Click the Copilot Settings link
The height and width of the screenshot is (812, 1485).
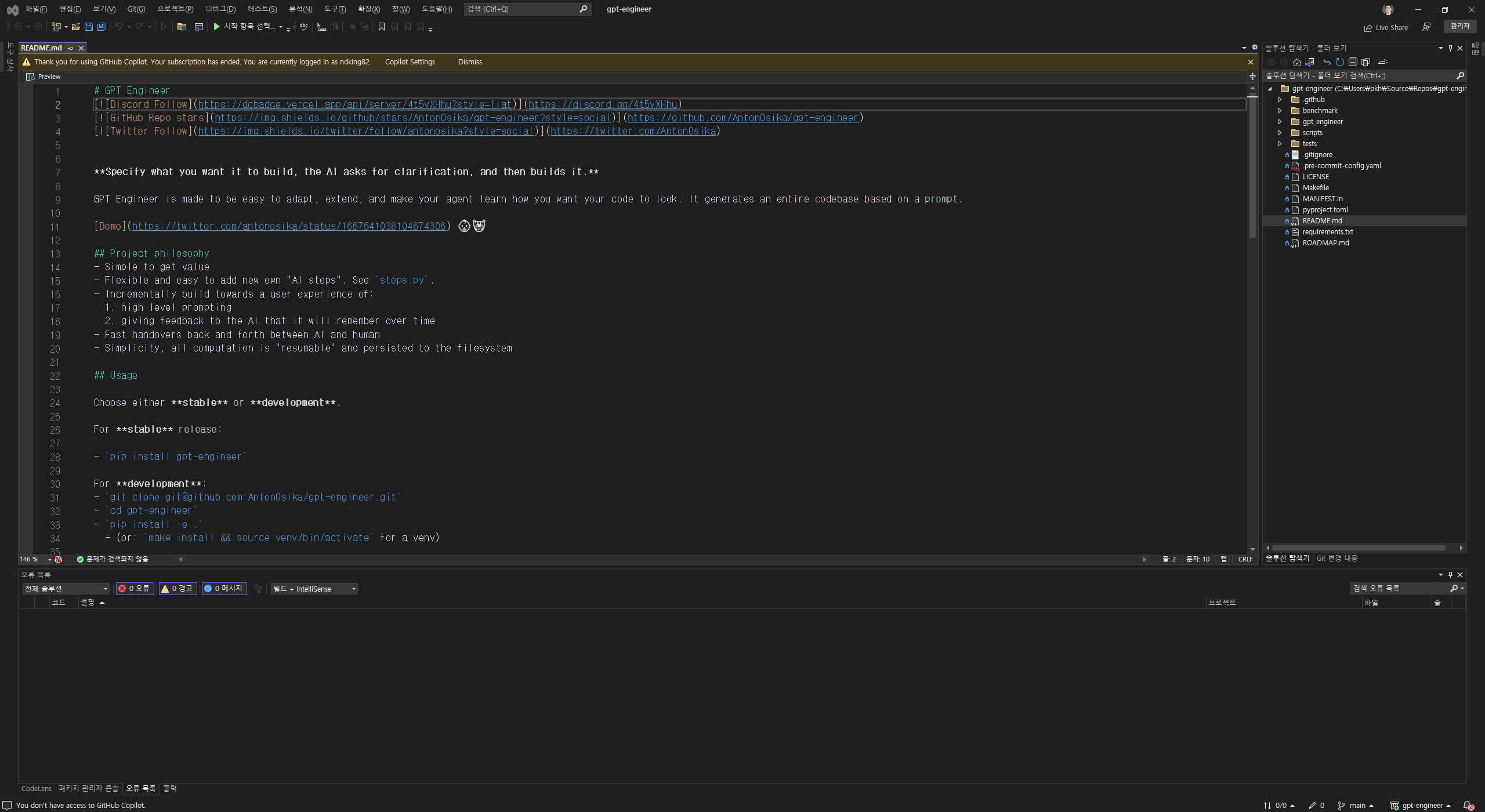click(x=410, y=62)
